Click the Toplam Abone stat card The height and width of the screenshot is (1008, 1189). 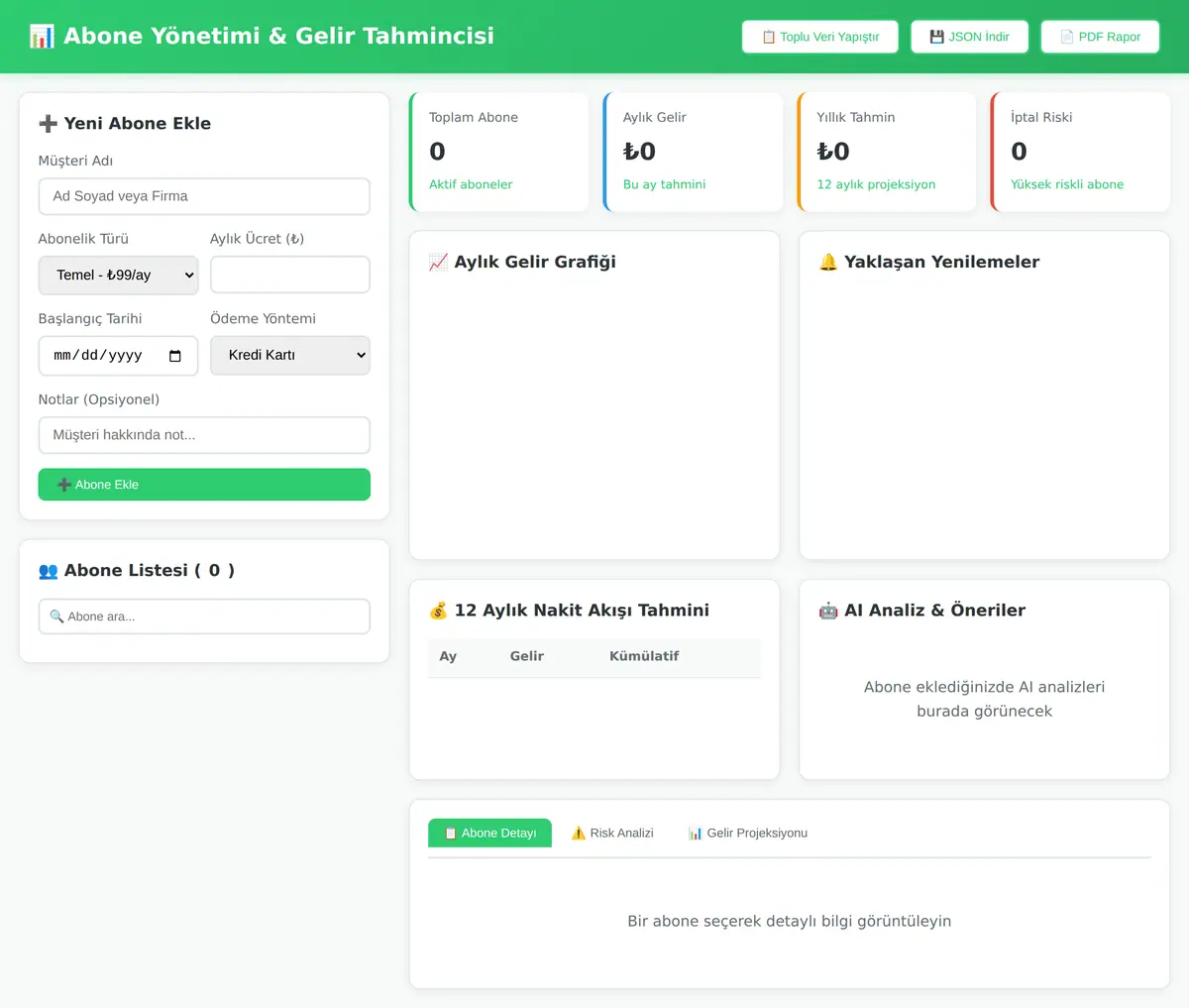pyautogui.click(x=498, y=152)
